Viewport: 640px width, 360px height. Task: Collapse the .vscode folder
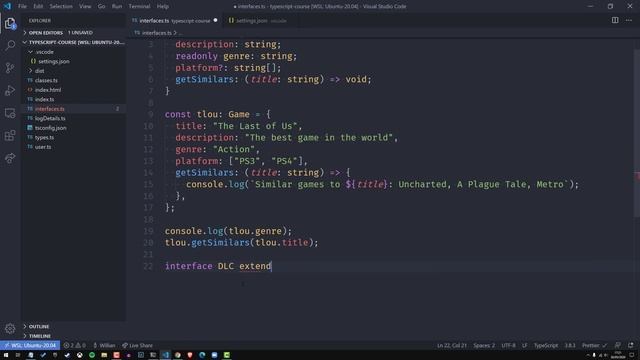73,52
